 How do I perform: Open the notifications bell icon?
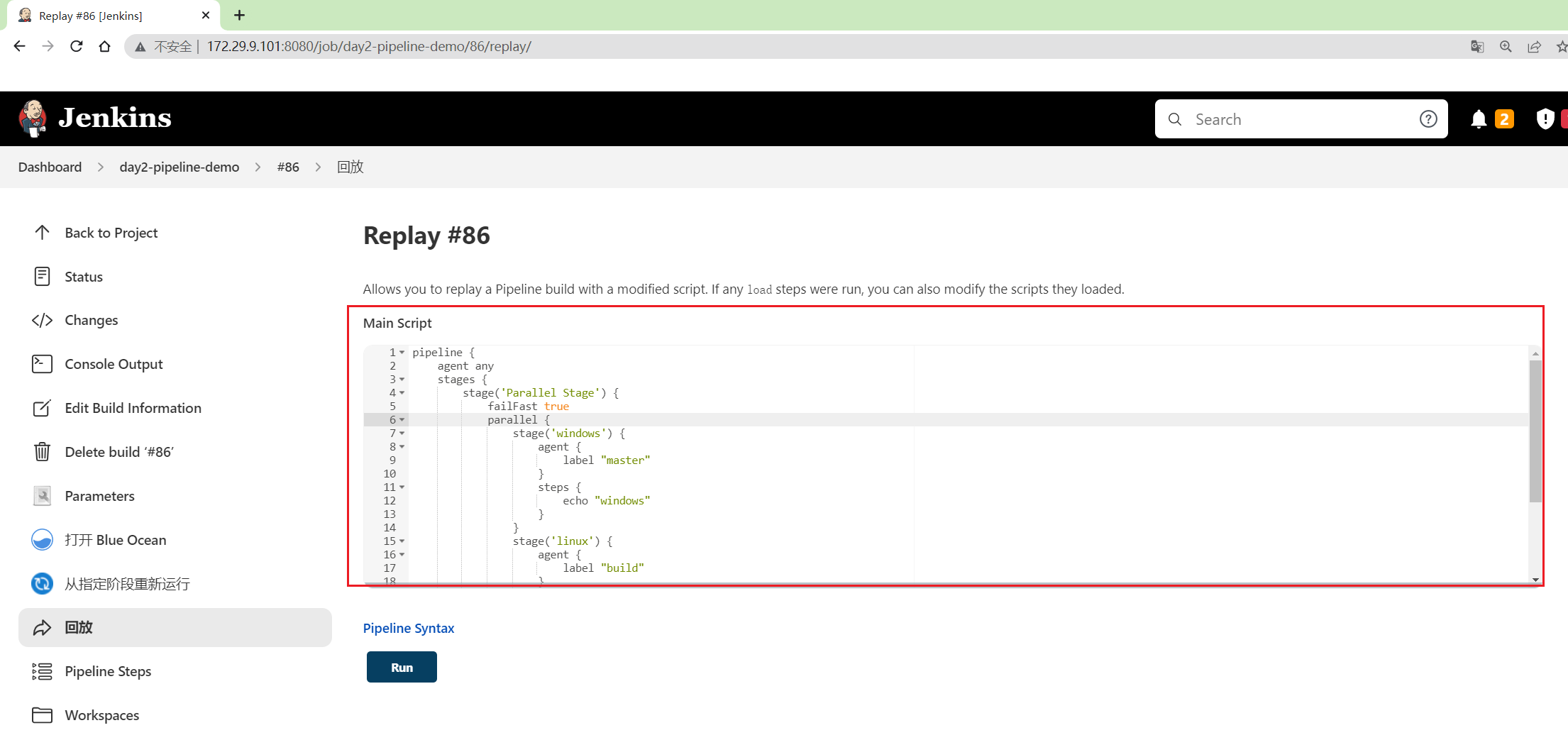point(1479,119)
